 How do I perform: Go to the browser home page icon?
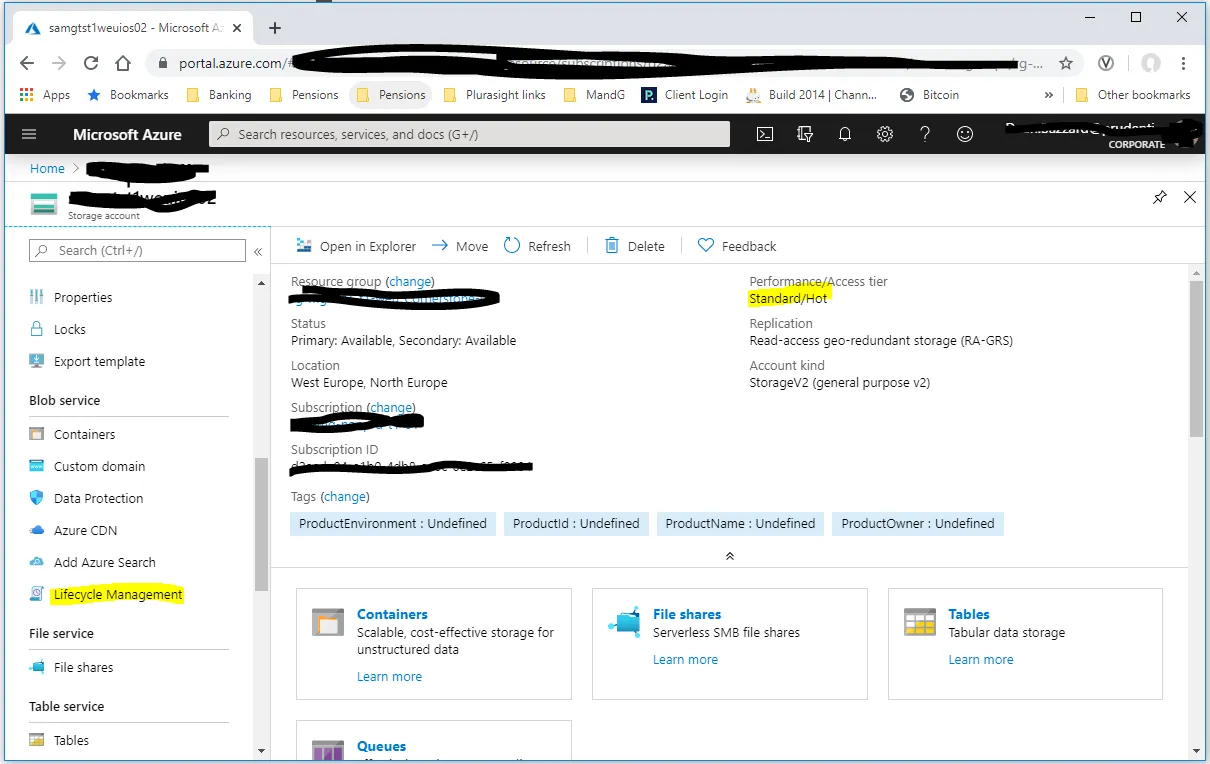[122, 63]
